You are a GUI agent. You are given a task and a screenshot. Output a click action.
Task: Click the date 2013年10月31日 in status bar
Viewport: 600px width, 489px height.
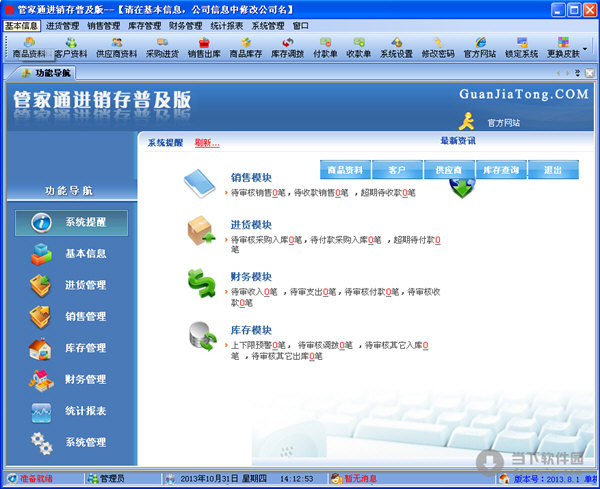210,479
